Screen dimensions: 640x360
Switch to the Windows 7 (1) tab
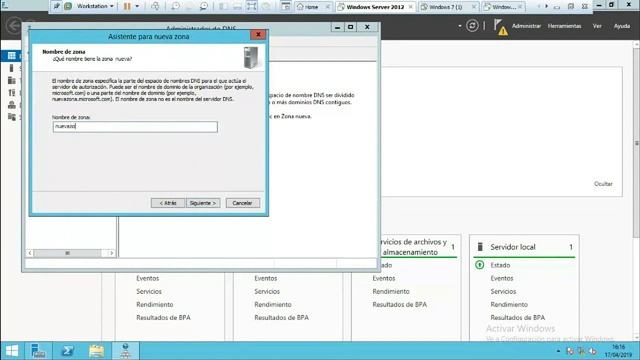448,7
